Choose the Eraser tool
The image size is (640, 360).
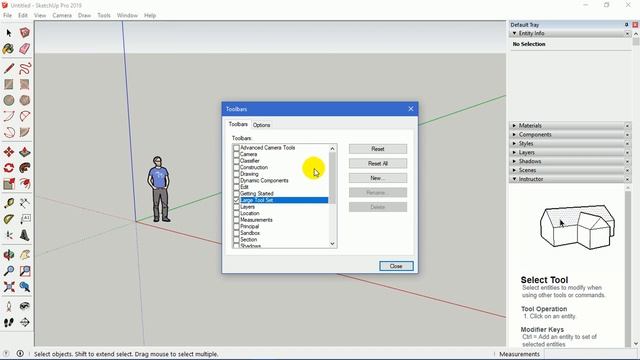(x=24, y=49)
